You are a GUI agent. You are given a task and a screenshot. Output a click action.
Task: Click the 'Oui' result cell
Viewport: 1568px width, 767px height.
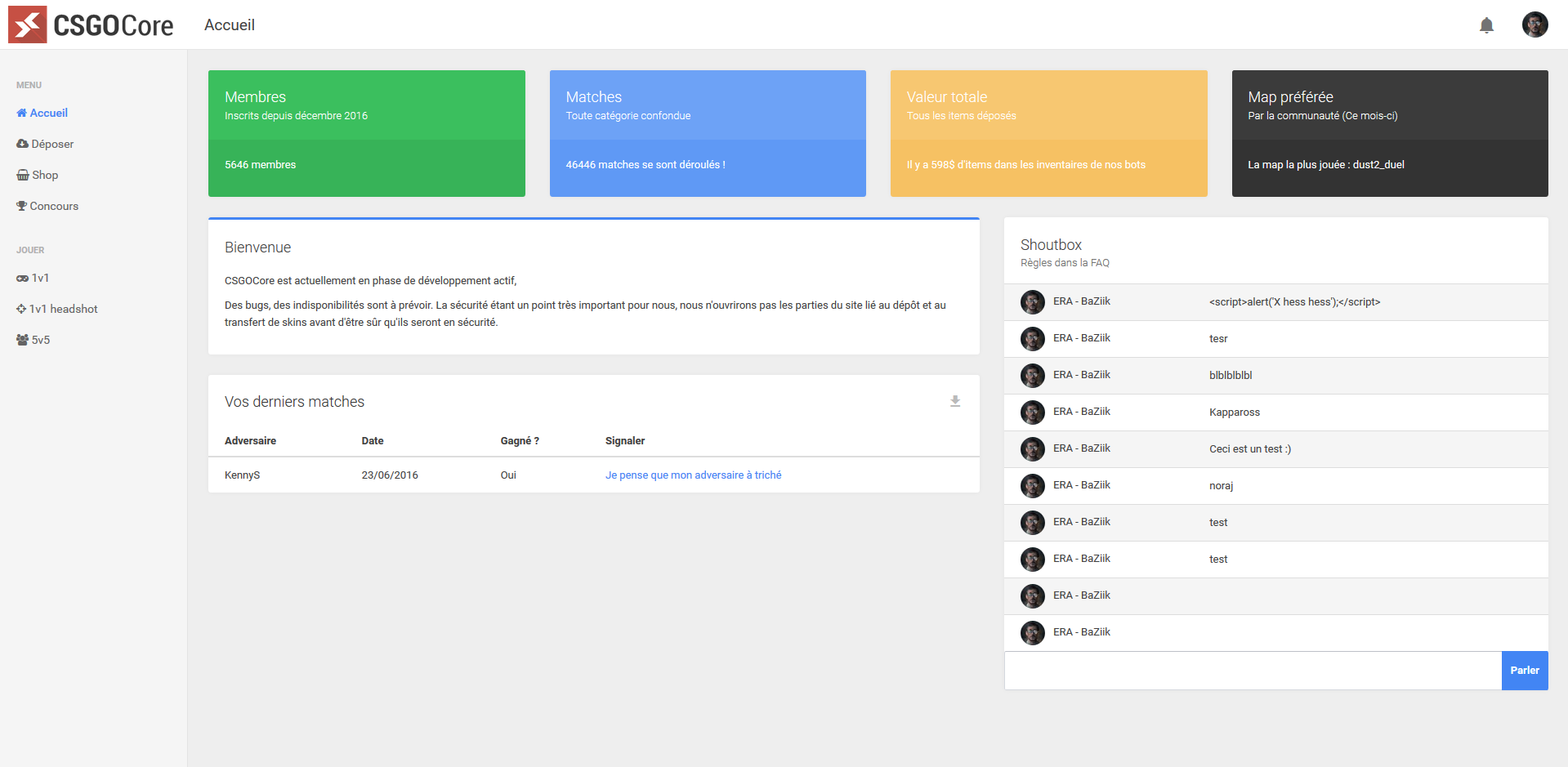[508, 475]
